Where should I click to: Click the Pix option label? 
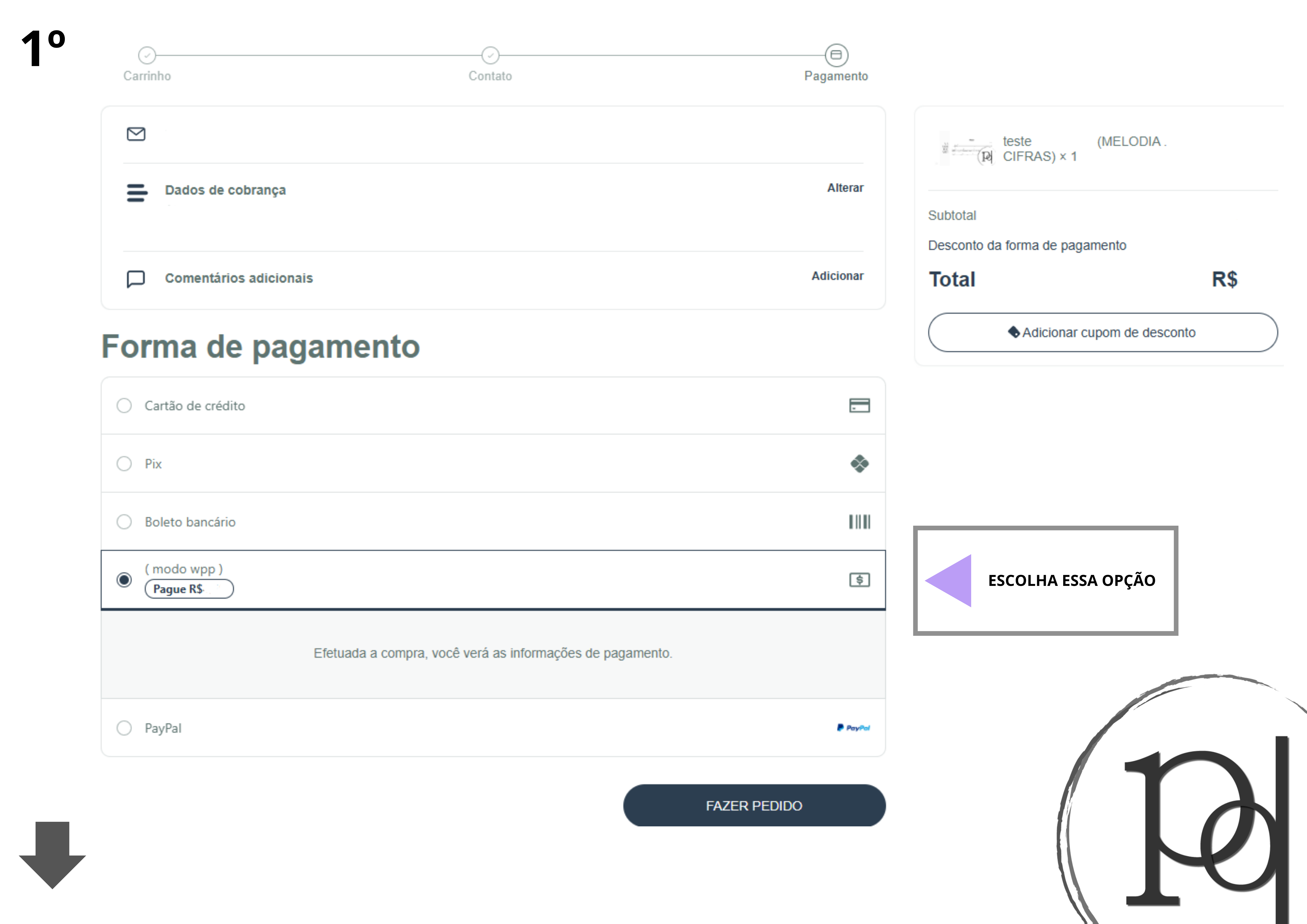coord(153,464)
